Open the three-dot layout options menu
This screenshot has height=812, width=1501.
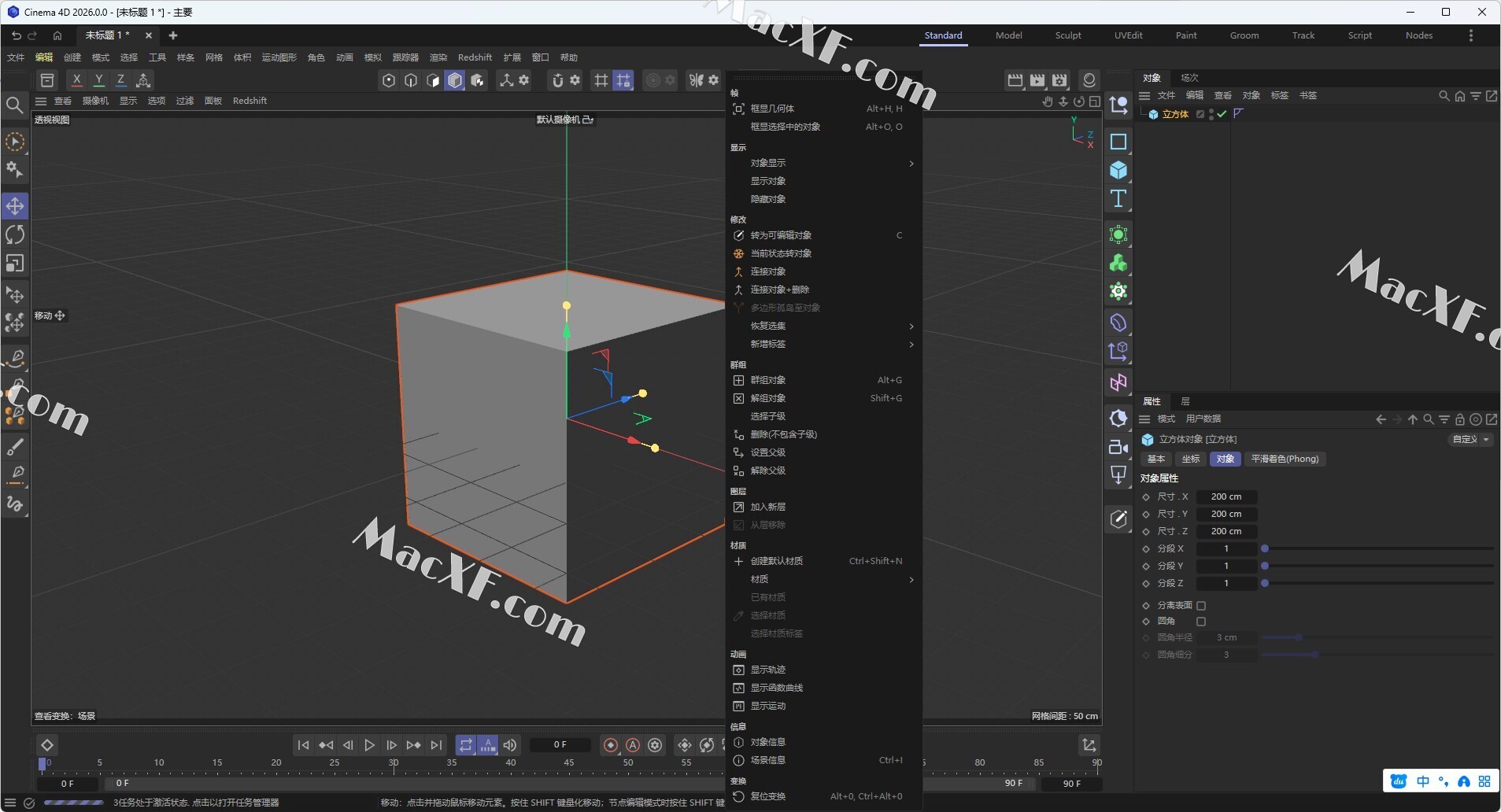(x=1470, y=35)
